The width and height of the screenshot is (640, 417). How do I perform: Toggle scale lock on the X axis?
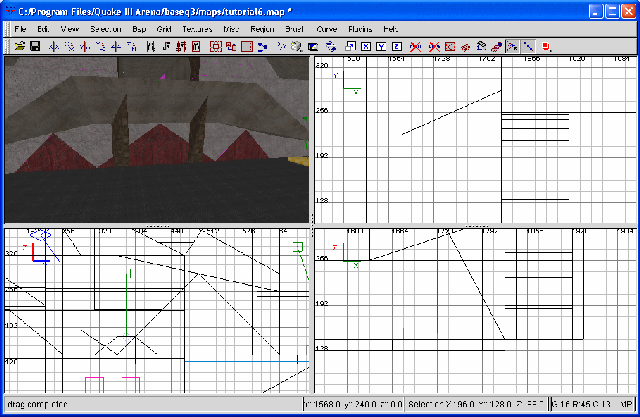tap(366, 47)
